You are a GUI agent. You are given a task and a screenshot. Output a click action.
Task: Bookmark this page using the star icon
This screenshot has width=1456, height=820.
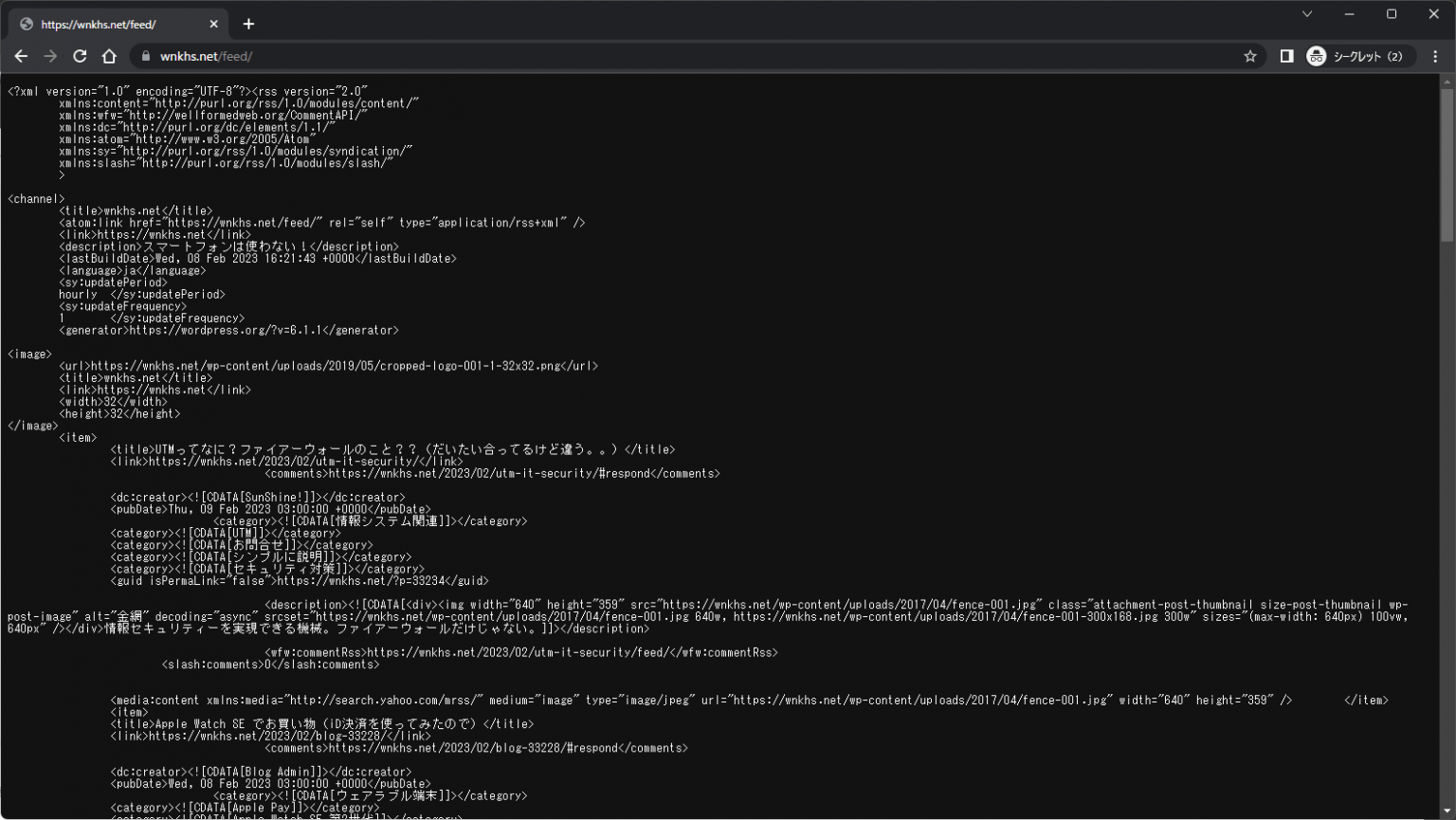[1250, 56]
